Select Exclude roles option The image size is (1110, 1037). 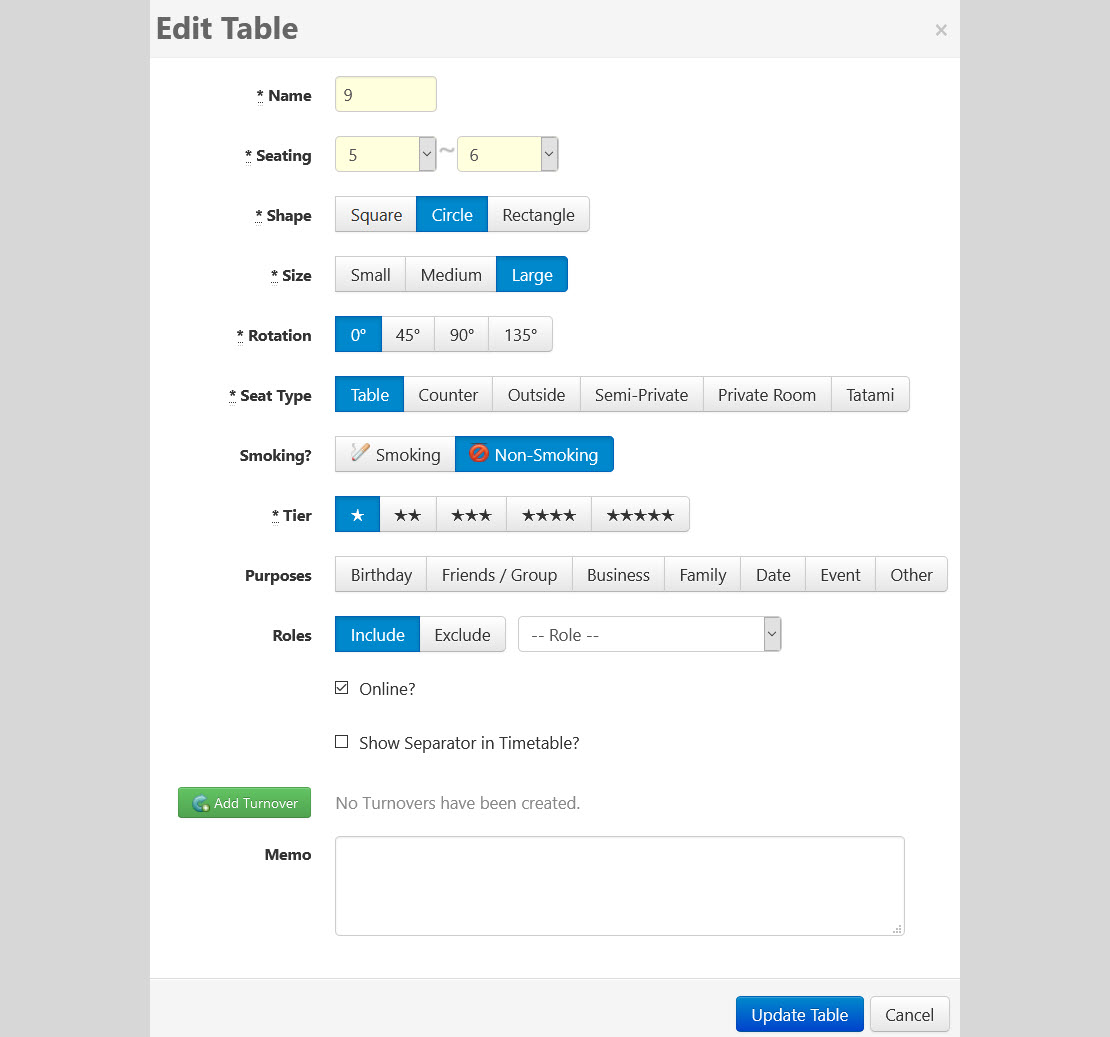click(x=462, y=635)
